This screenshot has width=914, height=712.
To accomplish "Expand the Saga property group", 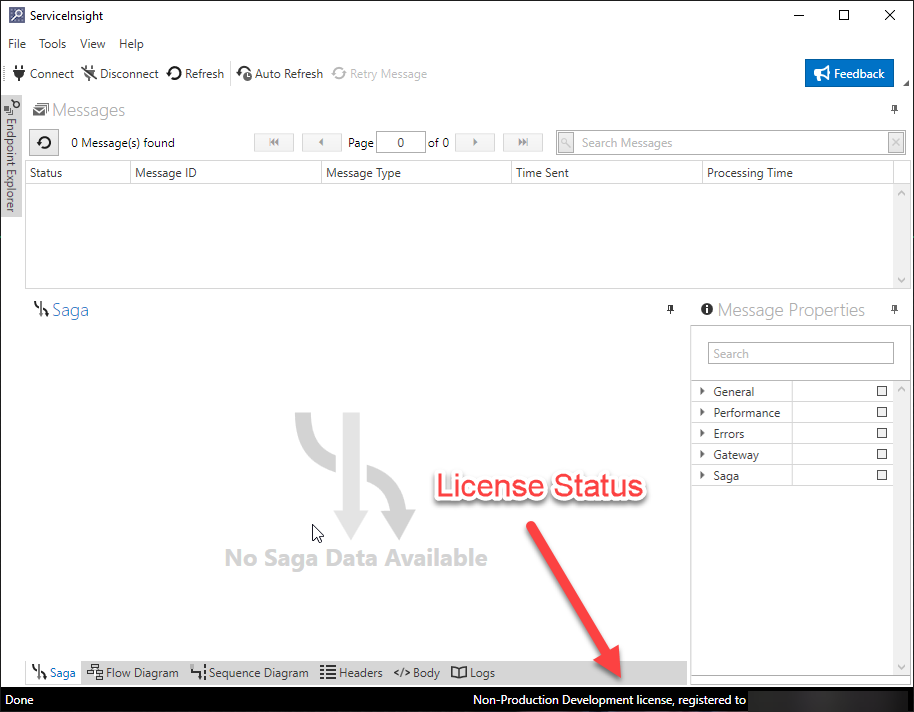I will [702, 475].
